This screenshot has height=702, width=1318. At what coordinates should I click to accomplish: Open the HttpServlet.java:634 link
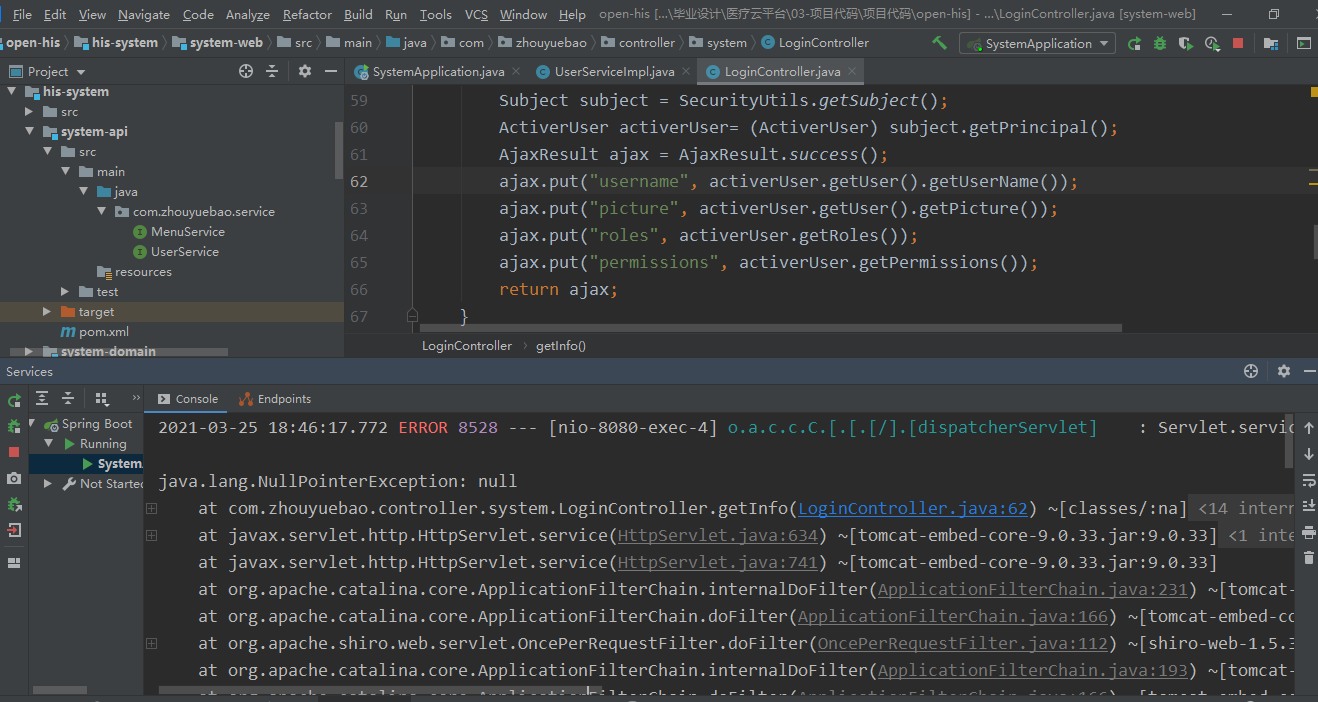718,535
